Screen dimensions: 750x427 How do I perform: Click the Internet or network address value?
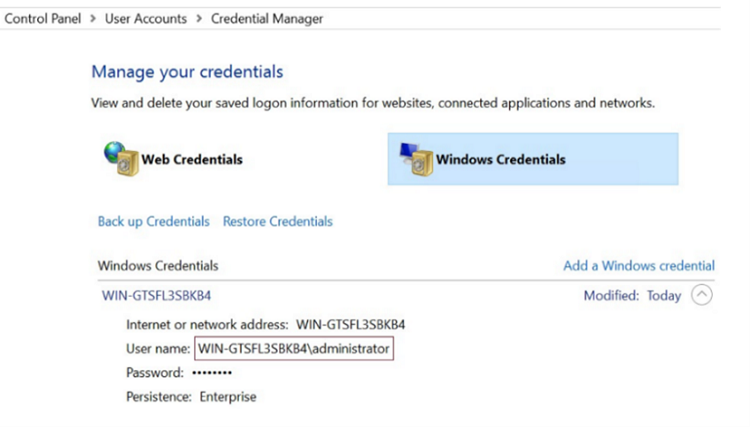point(351,325)
